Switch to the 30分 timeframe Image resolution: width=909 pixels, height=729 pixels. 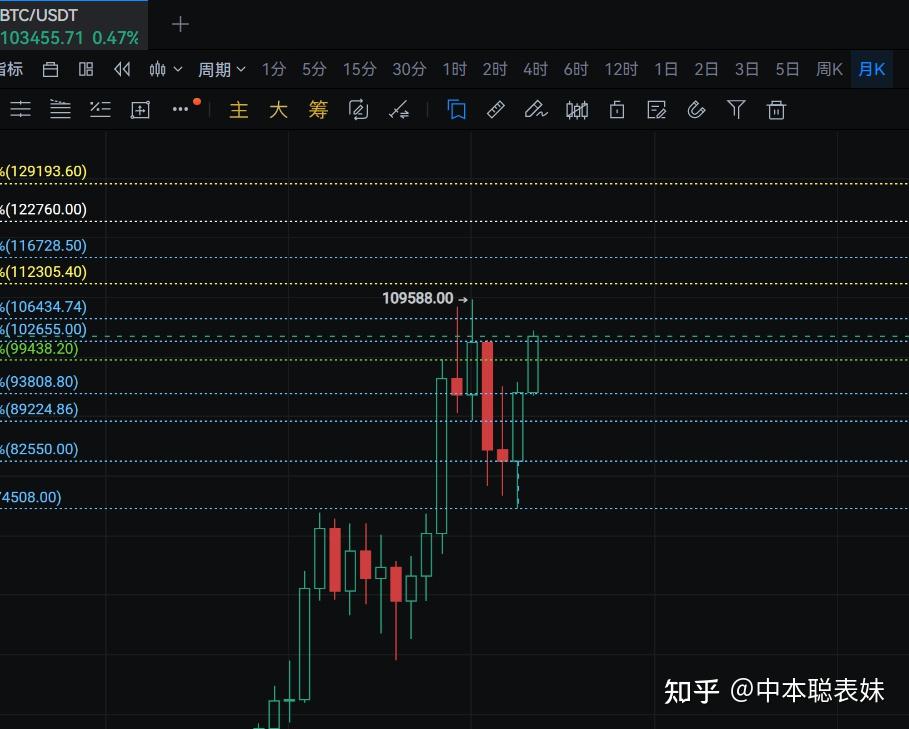coord(409,70)
